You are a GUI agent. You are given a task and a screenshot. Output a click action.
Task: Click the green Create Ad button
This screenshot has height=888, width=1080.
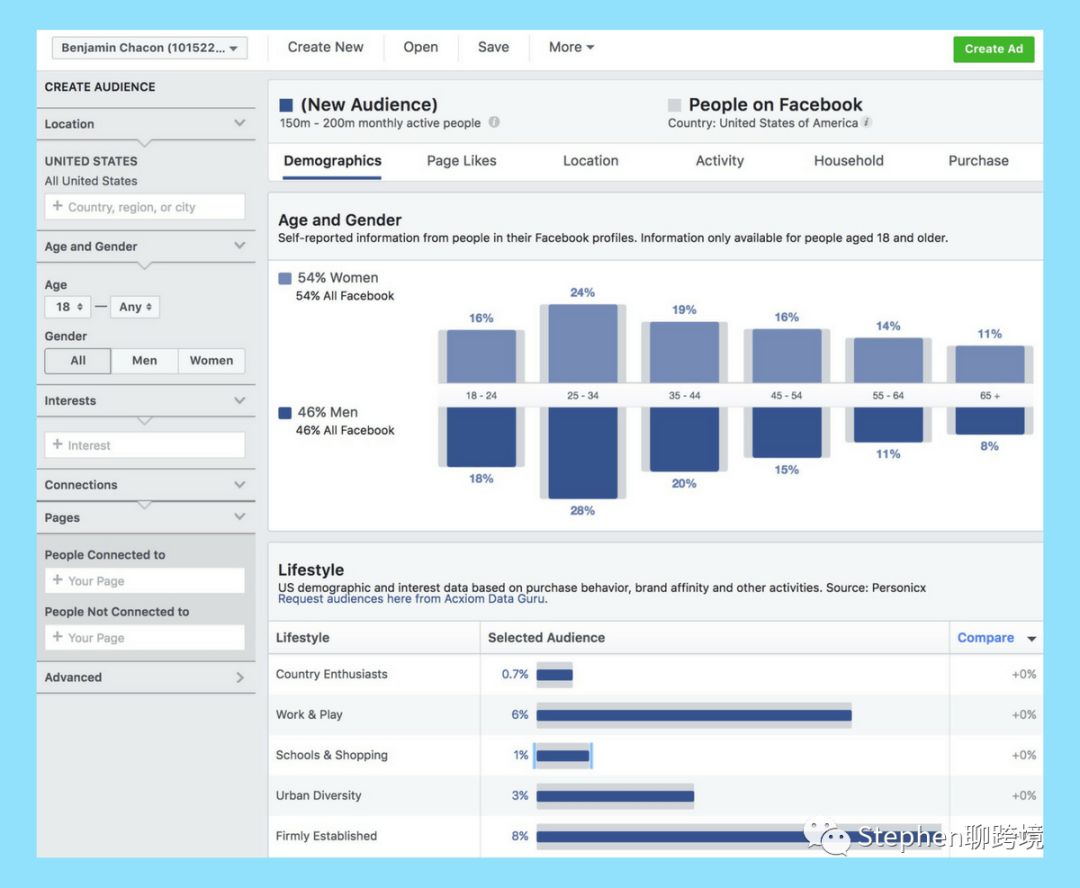point(993,49)
